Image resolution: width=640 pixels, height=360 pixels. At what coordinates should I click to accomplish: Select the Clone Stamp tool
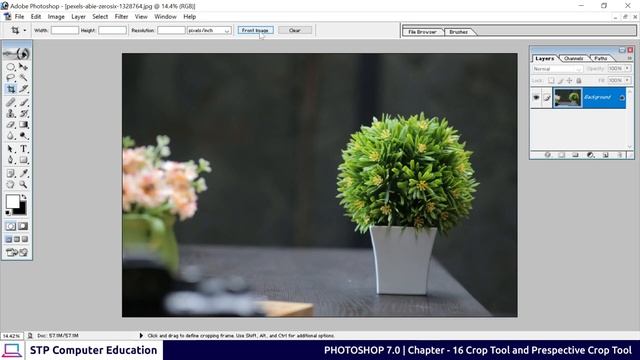click(11, 113)
